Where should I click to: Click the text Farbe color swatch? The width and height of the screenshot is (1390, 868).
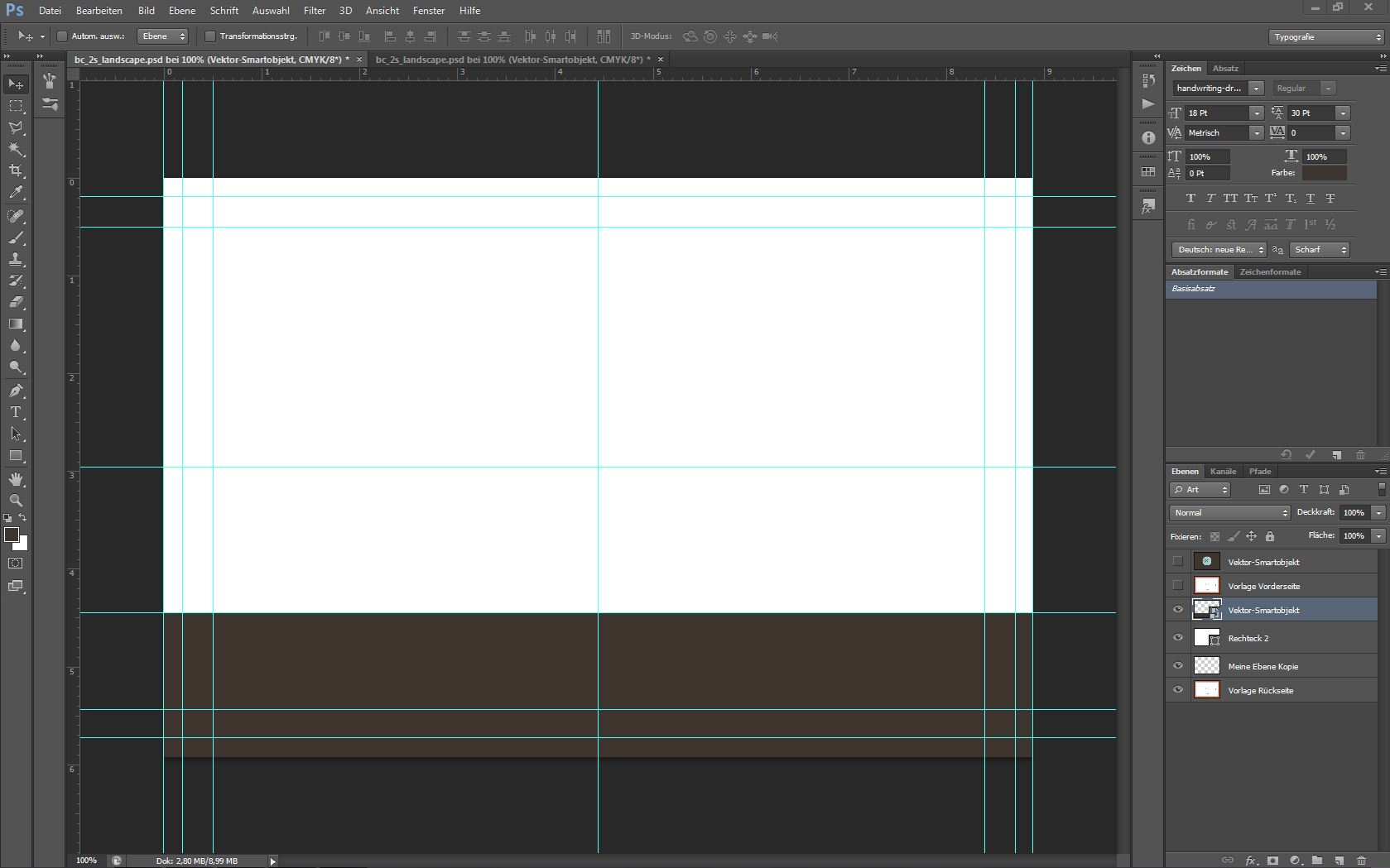click(x=1324, y=173)
